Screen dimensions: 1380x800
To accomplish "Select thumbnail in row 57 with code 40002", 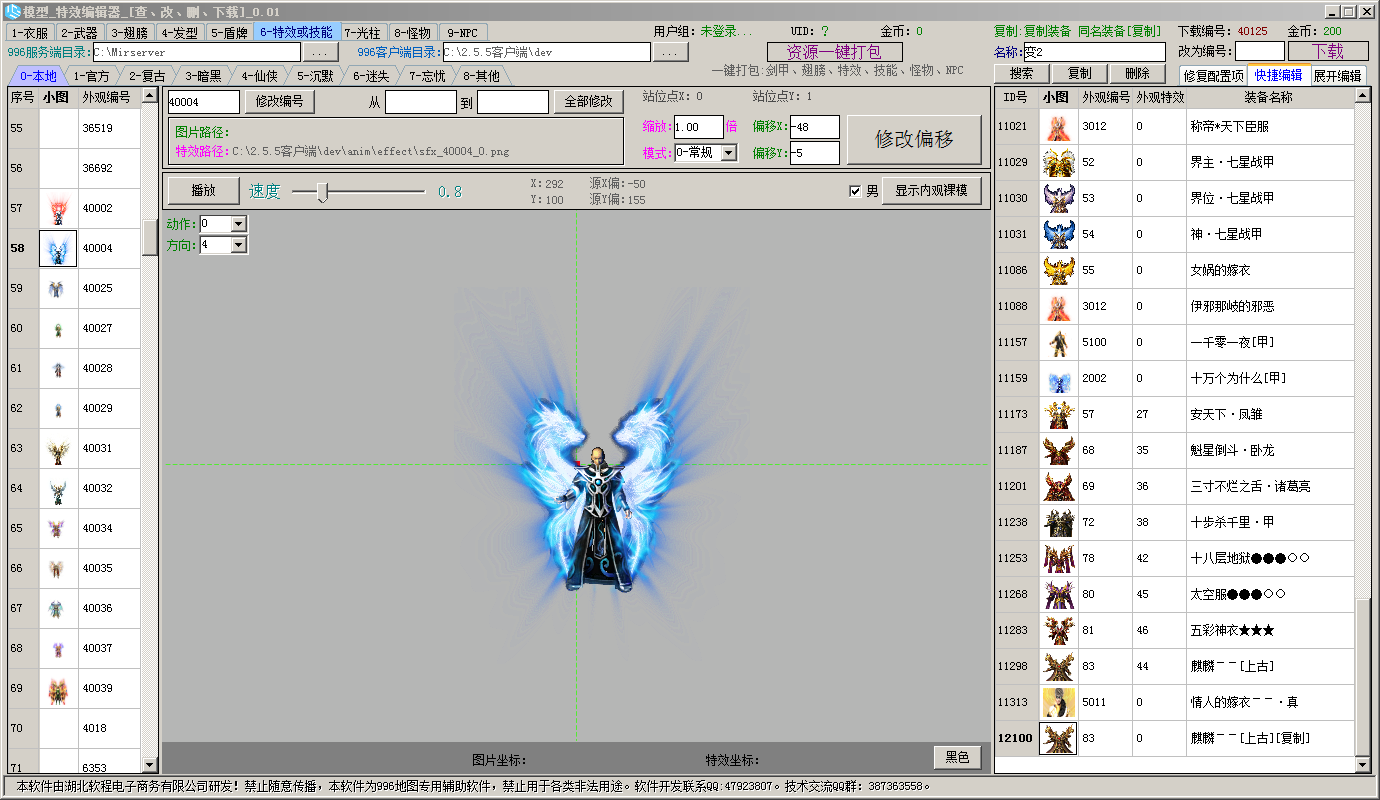I will (x=58, y=208).
